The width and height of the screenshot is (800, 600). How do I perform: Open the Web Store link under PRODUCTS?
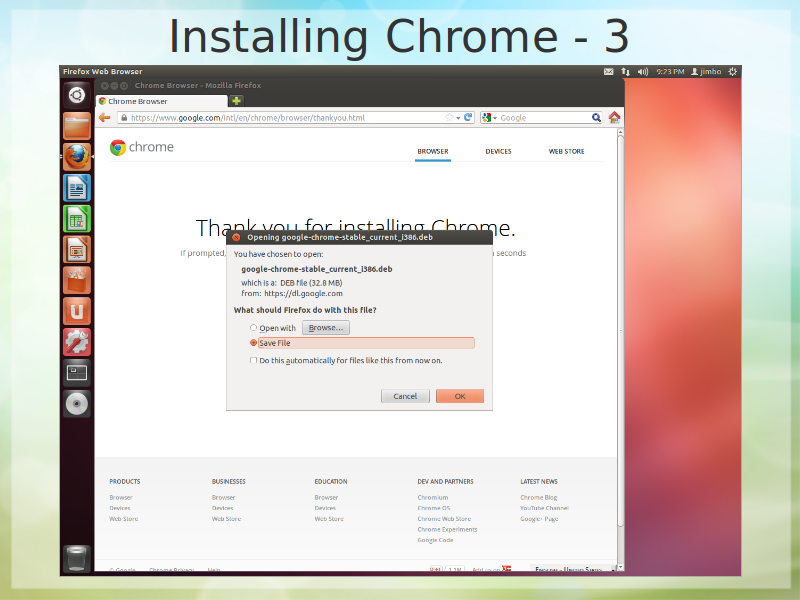coord(123,519)
